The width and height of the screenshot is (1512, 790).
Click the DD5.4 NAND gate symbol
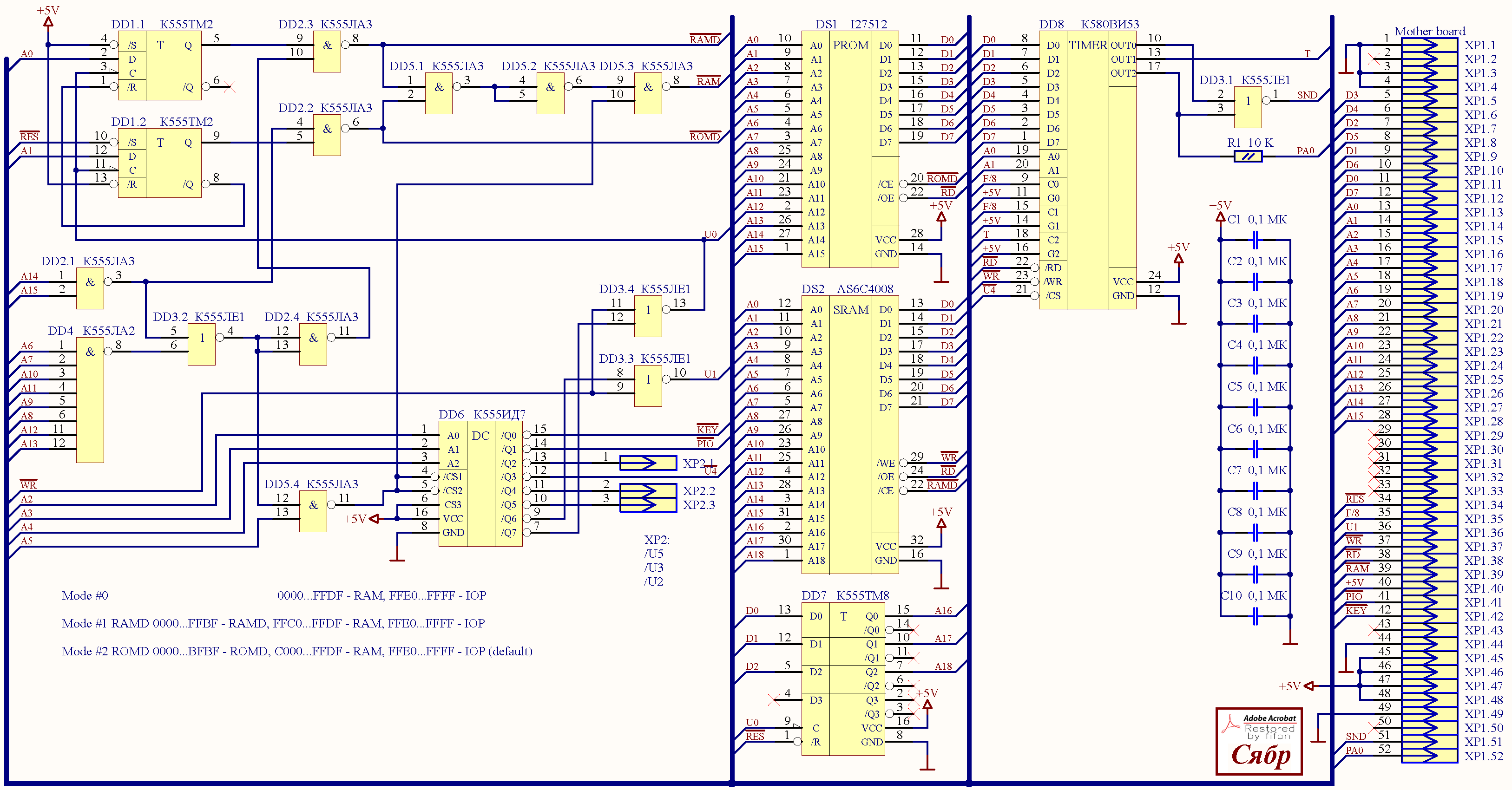[x=313, y=511]
